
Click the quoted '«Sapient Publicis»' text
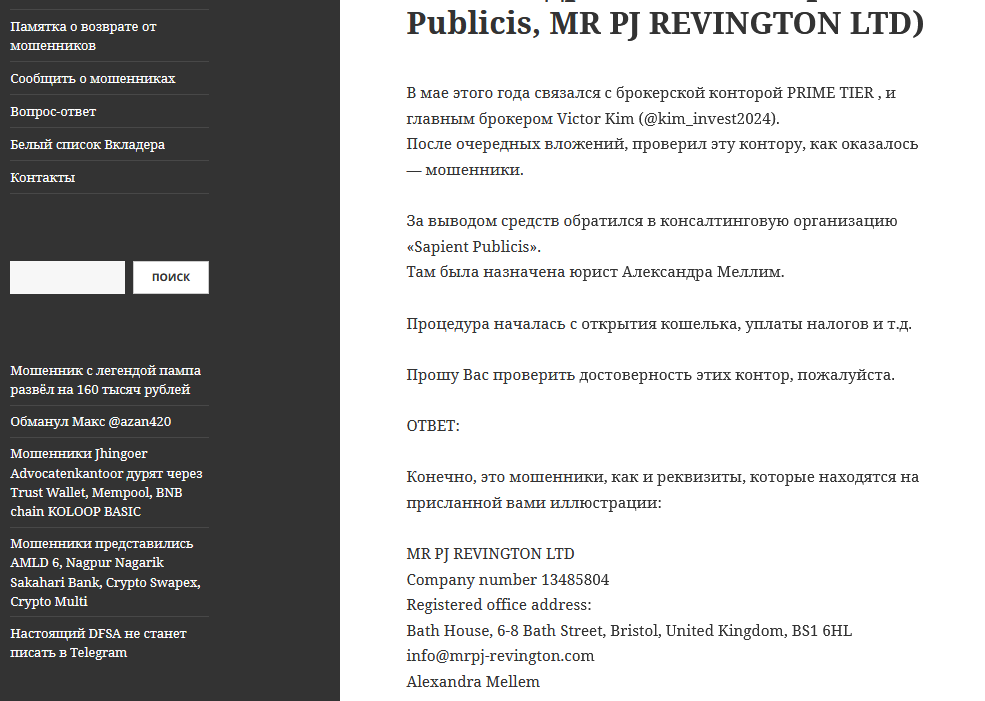[x=474, y=247]
